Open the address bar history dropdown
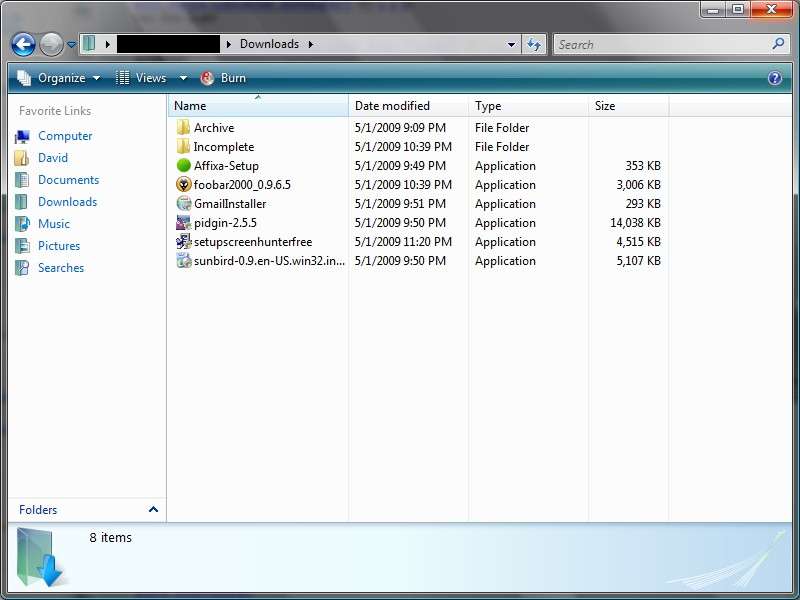Image resolution: width=800 pixels, height=600 pixels. tap(511, 45)
